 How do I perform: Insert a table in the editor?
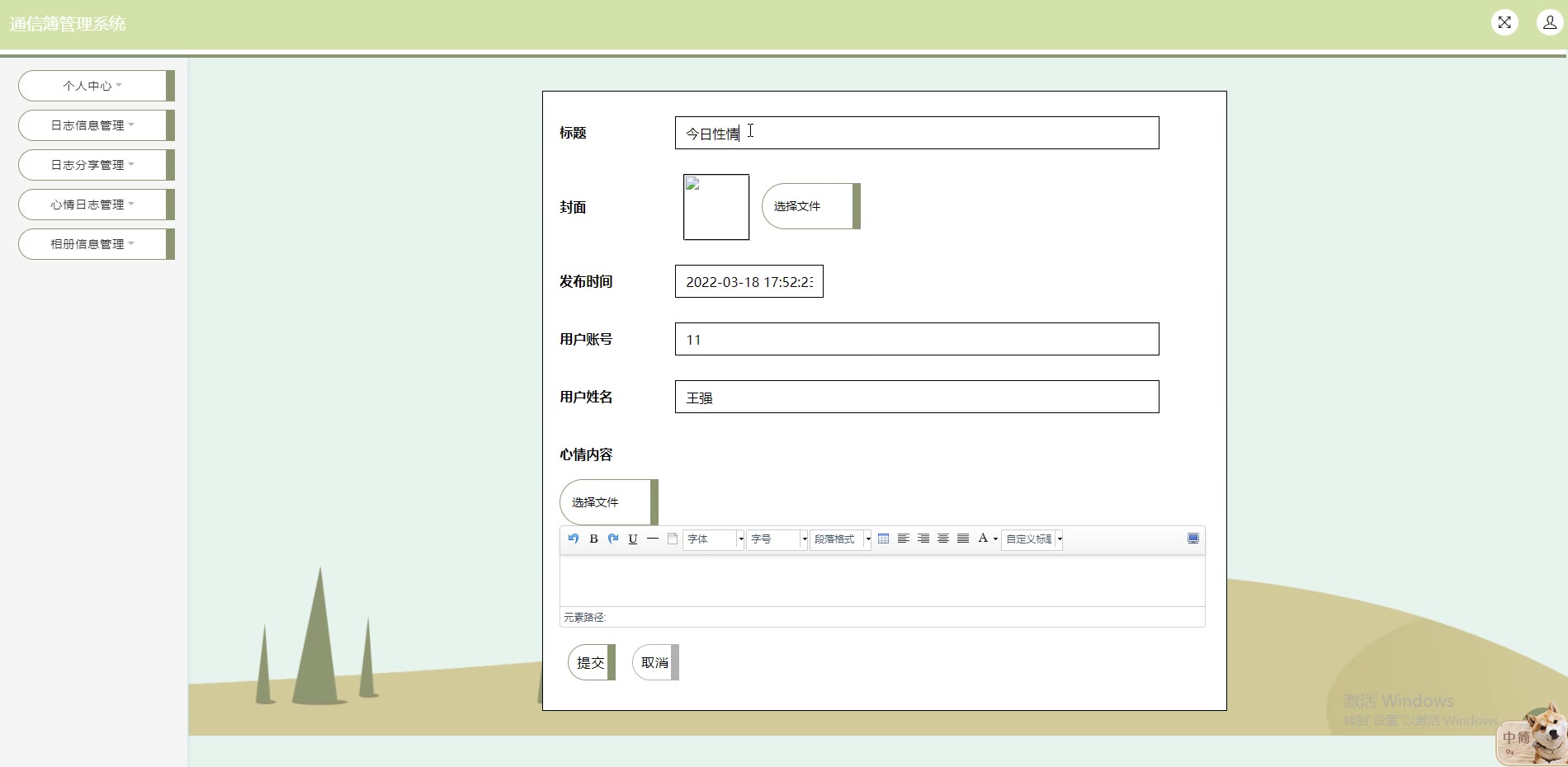(883, 539)
